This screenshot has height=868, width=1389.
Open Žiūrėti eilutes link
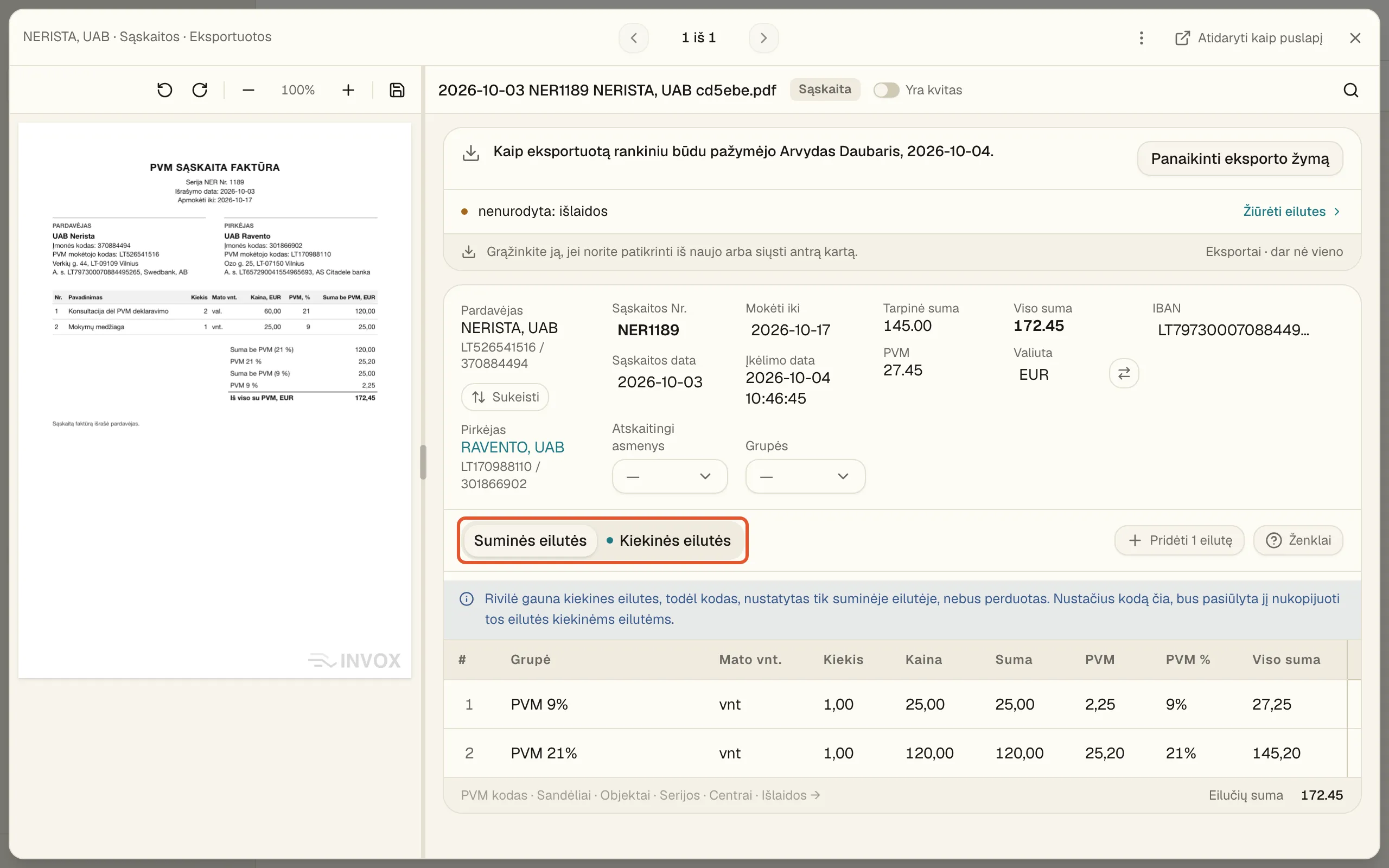coord(1291,211)
